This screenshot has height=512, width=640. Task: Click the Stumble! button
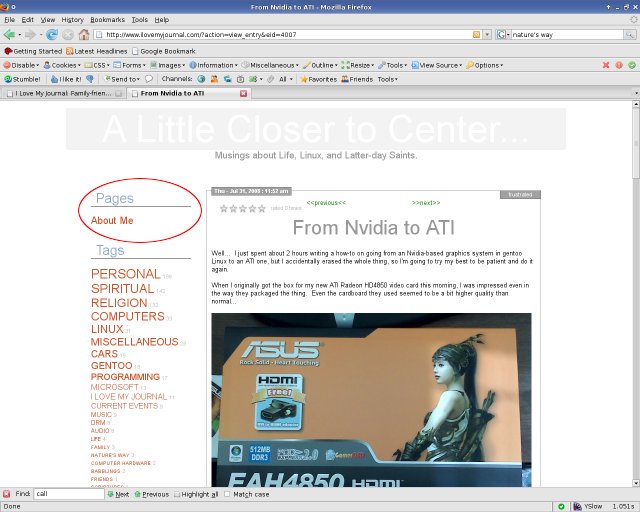coord(22,79)
